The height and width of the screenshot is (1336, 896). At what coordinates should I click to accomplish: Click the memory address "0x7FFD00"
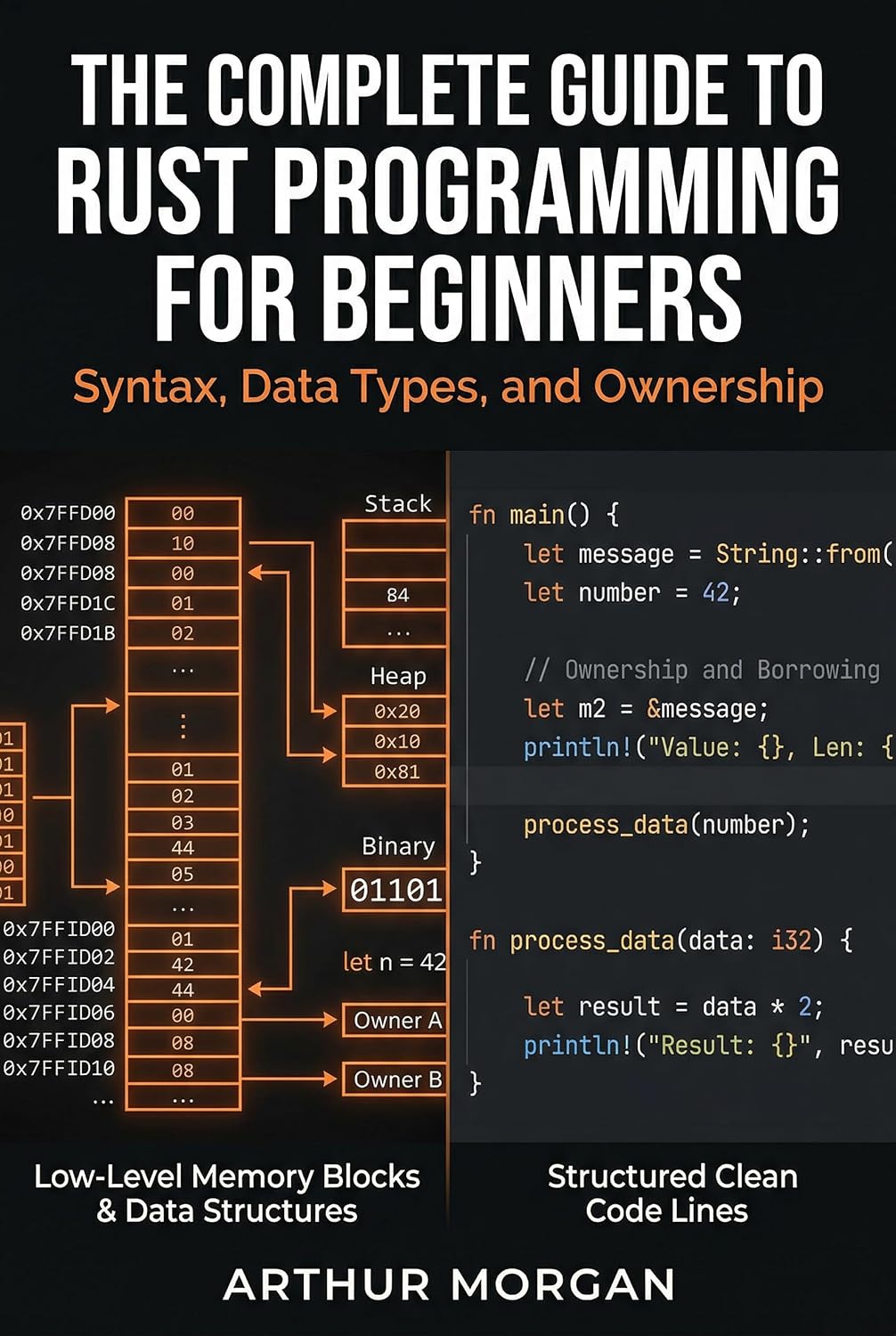click(x=68, y=513)
